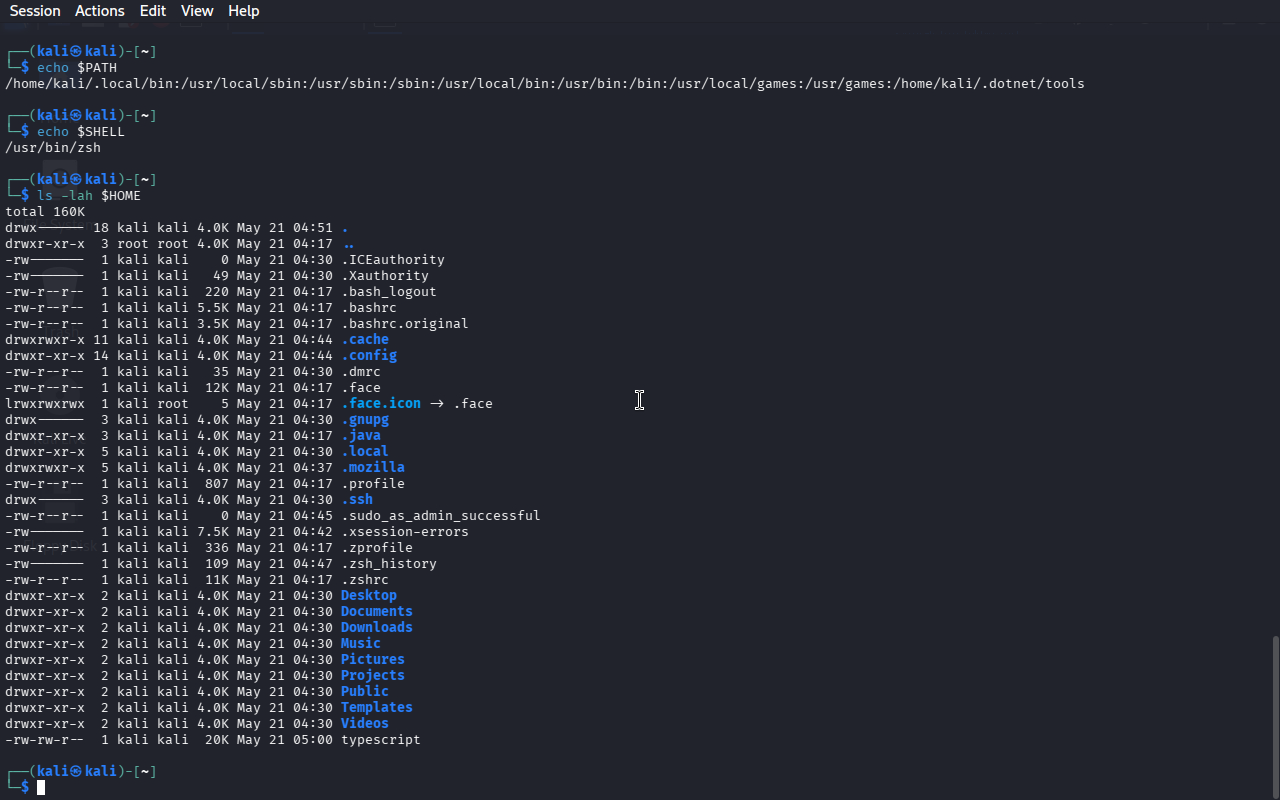1280x800 pixels.
Task: Click the .xsession-errors filename
Action: [405, 532]
